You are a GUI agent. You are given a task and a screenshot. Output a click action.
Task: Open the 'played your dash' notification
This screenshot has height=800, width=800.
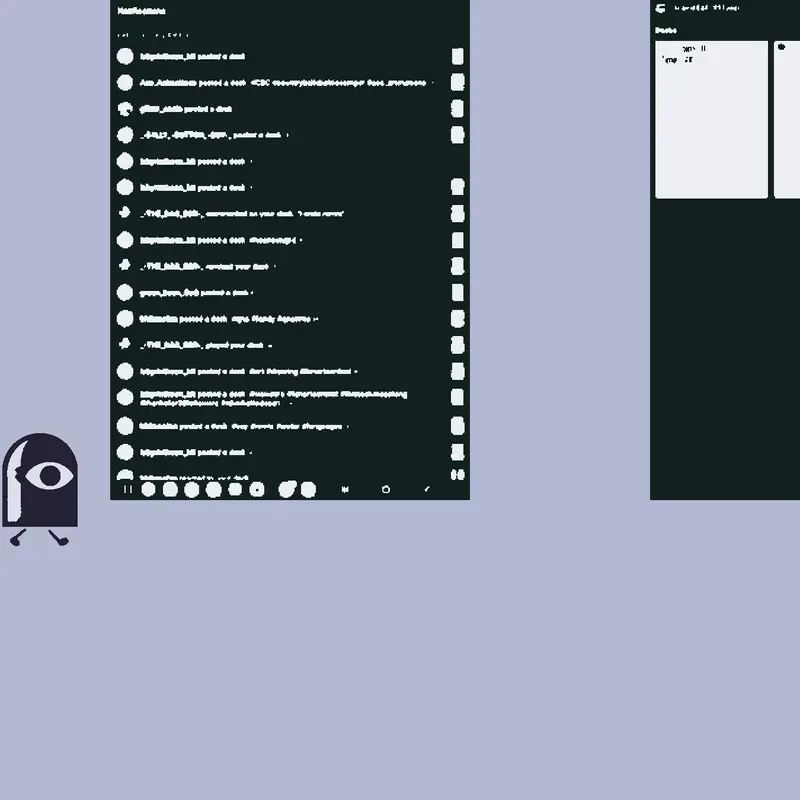(290, 345)
